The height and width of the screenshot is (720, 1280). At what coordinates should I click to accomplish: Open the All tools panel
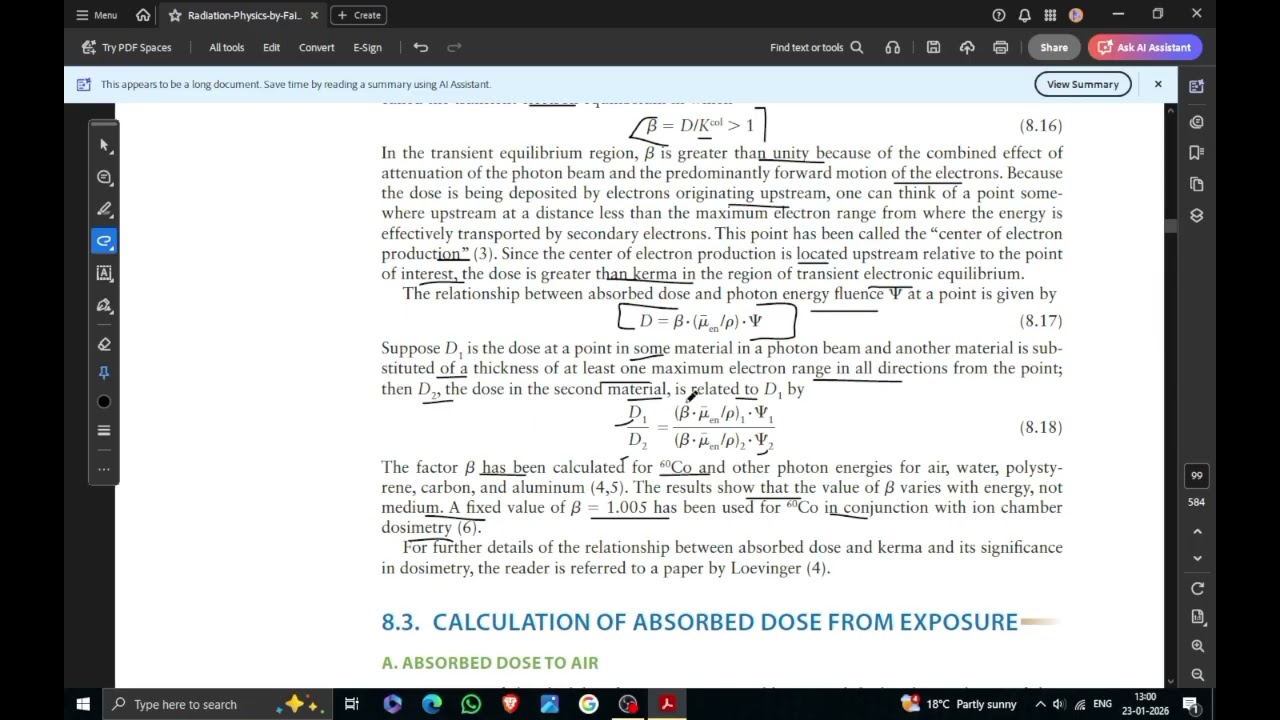click(226, 47)
